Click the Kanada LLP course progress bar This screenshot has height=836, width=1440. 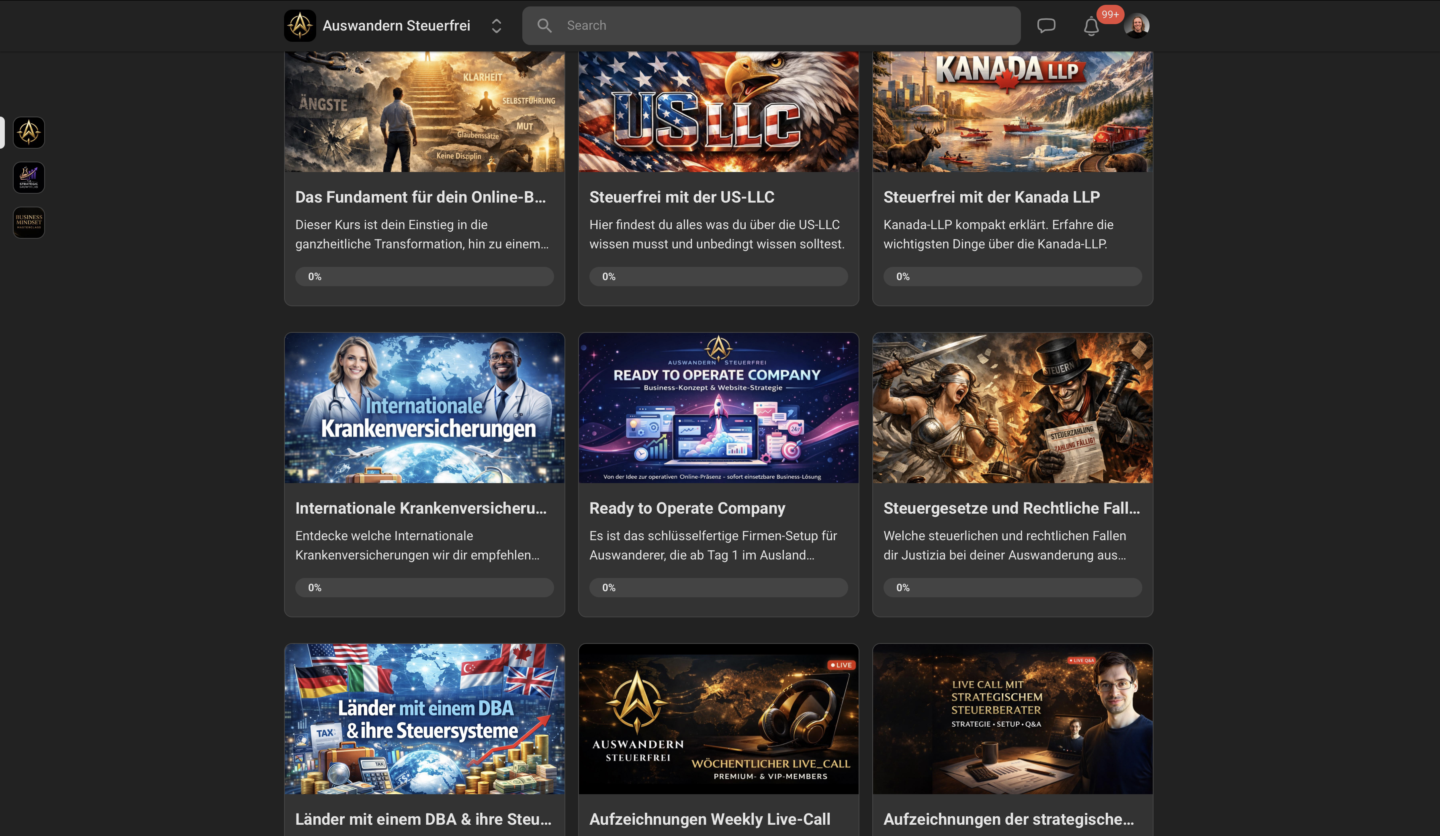[1013, 276]
